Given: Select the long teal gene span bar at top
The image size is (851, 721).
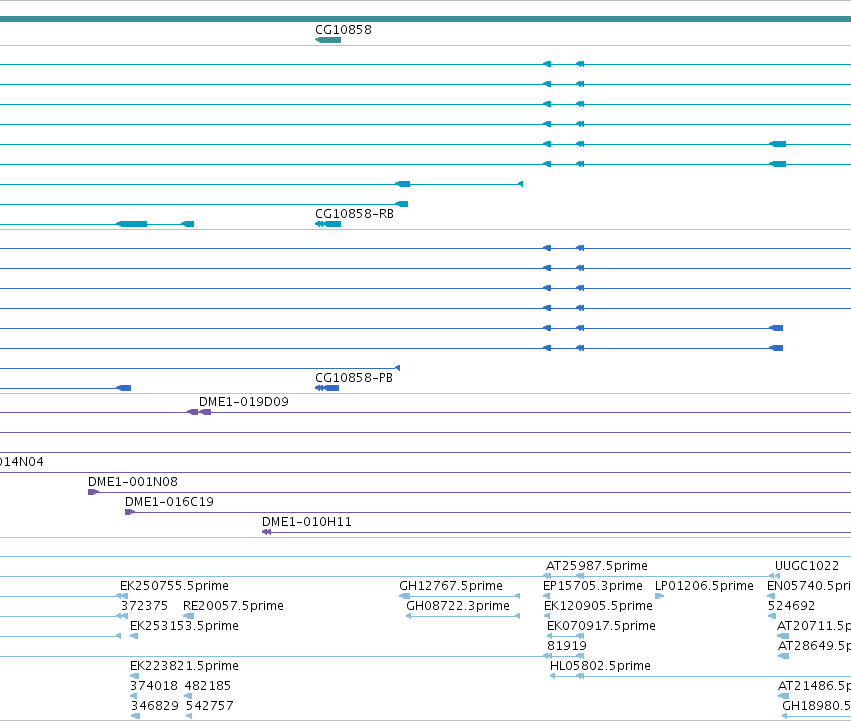Looking at the screenshot, I should 426,19.
